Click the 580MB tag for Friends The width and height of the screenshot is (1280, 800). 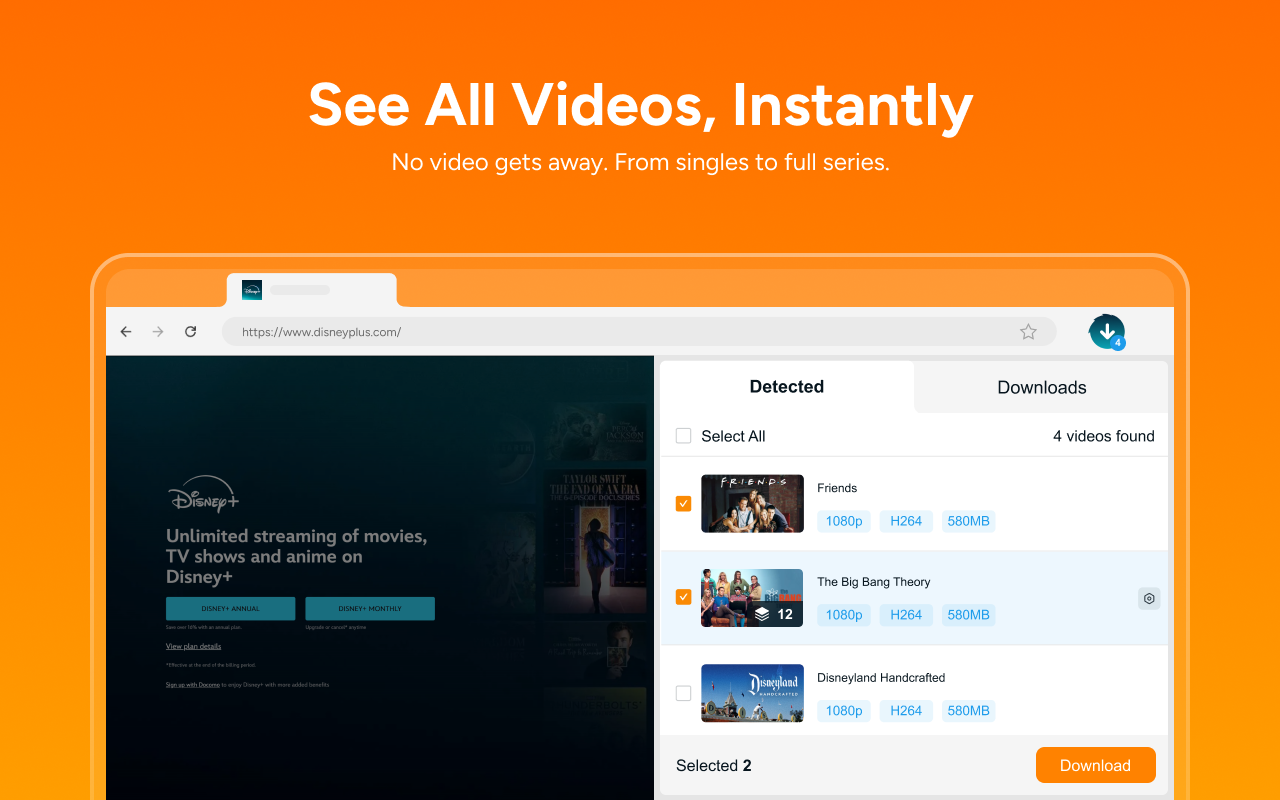(968, 521)
